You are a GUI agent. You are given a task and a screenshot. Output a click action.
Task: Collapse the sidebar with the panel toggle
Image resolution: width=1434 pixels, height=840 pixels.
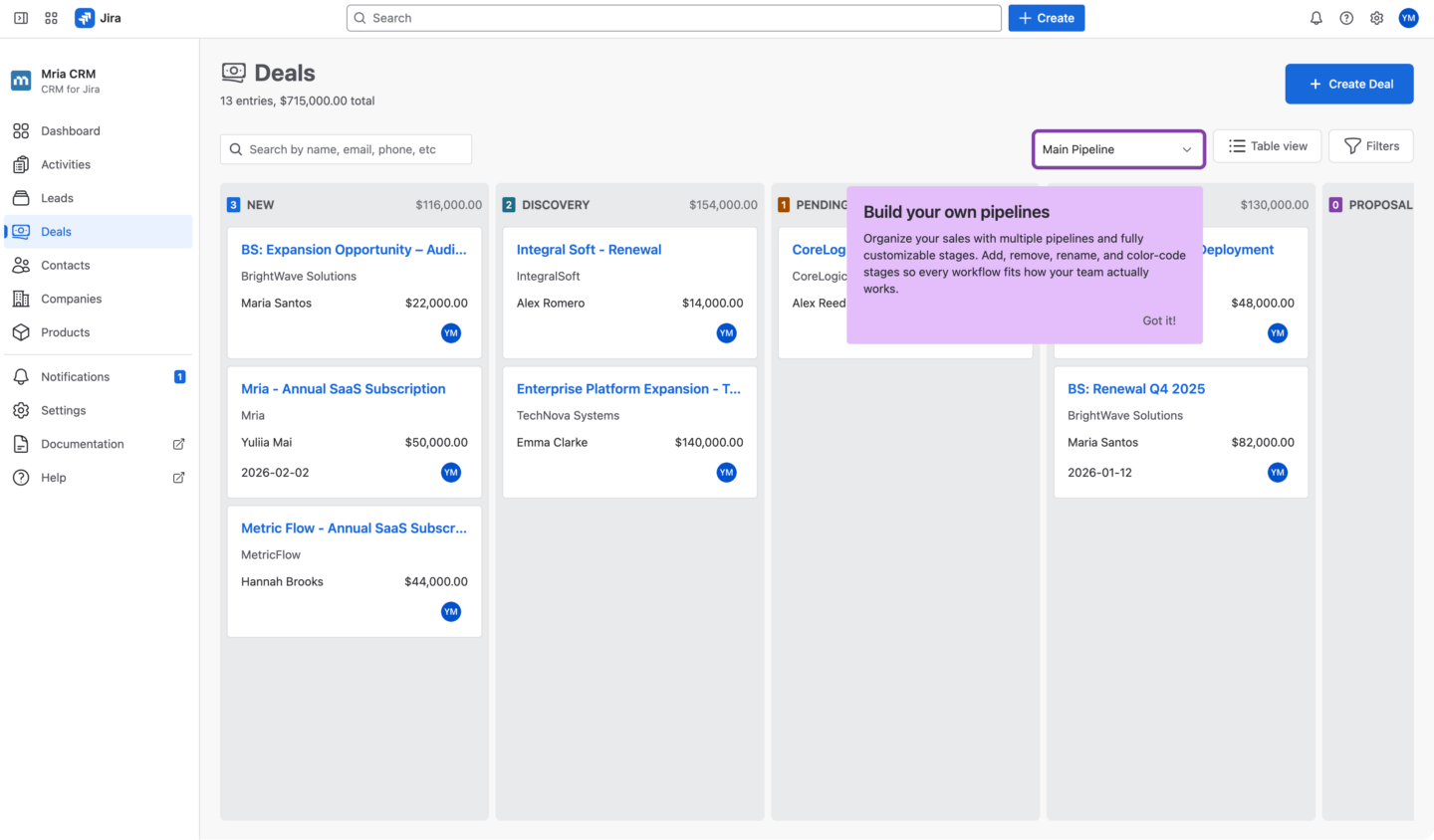tap(20, 17)
